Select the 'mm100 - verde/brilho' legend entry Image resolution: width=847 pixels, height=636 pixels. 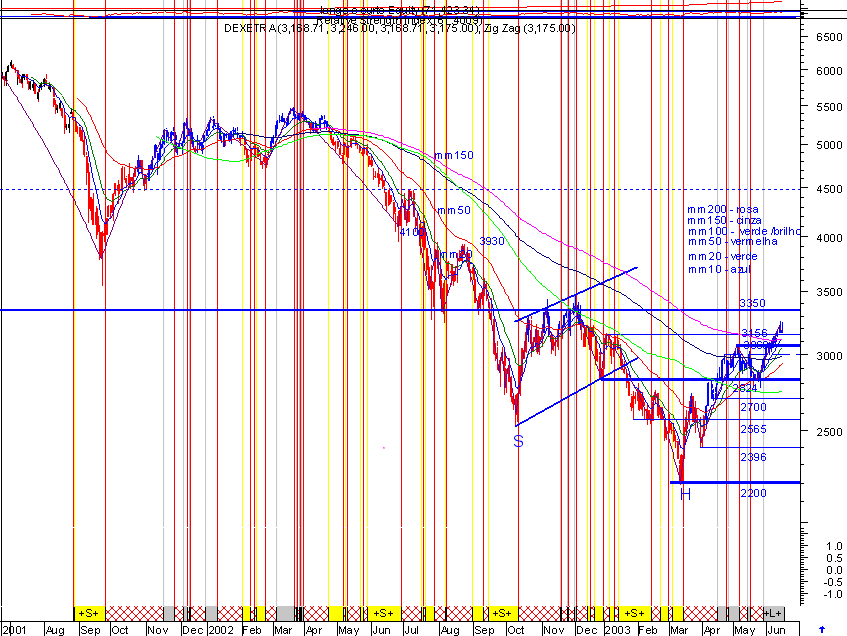click(744, 231)
